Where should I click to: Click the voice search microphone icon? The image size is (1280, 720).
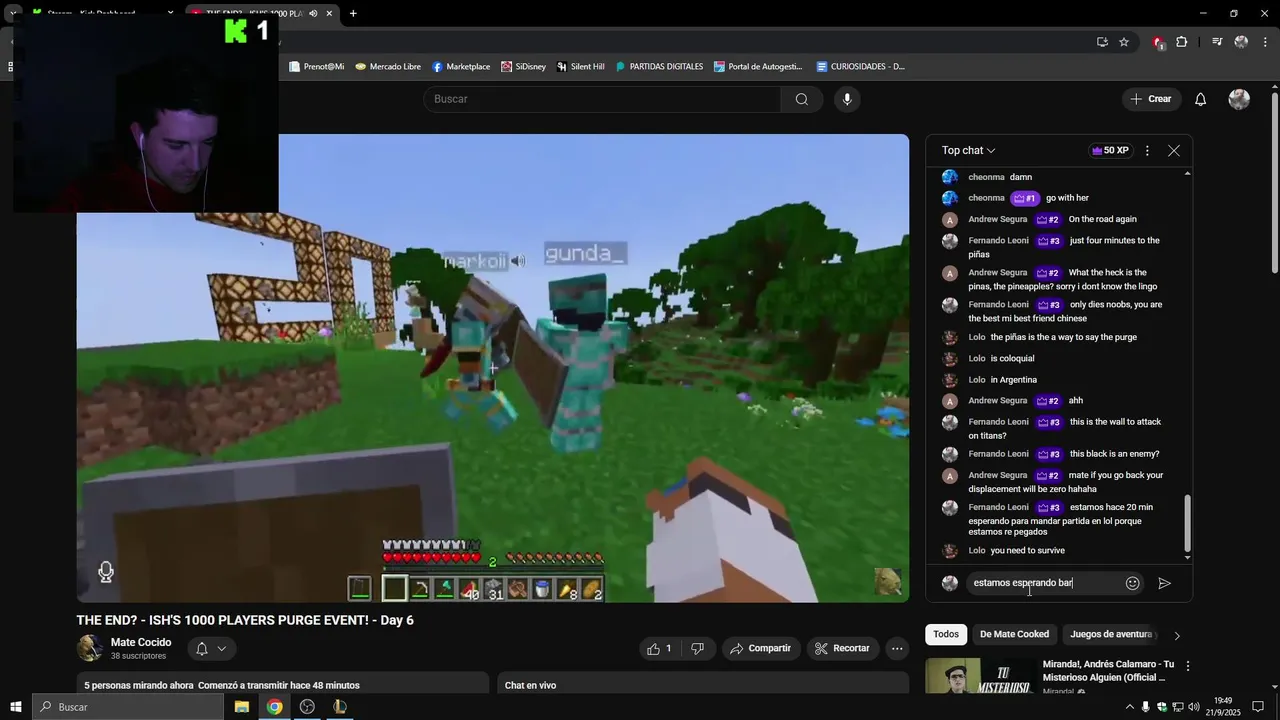(847, 99)
